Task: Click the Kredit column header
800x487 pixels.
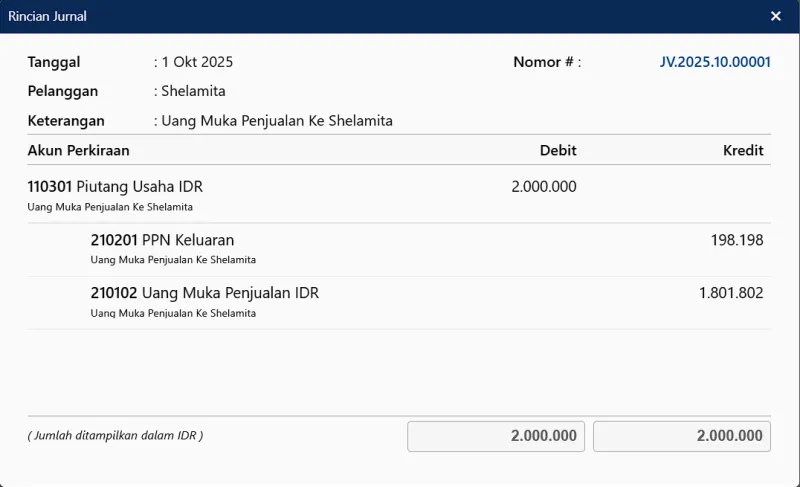Action: click(x=743, y=151)
